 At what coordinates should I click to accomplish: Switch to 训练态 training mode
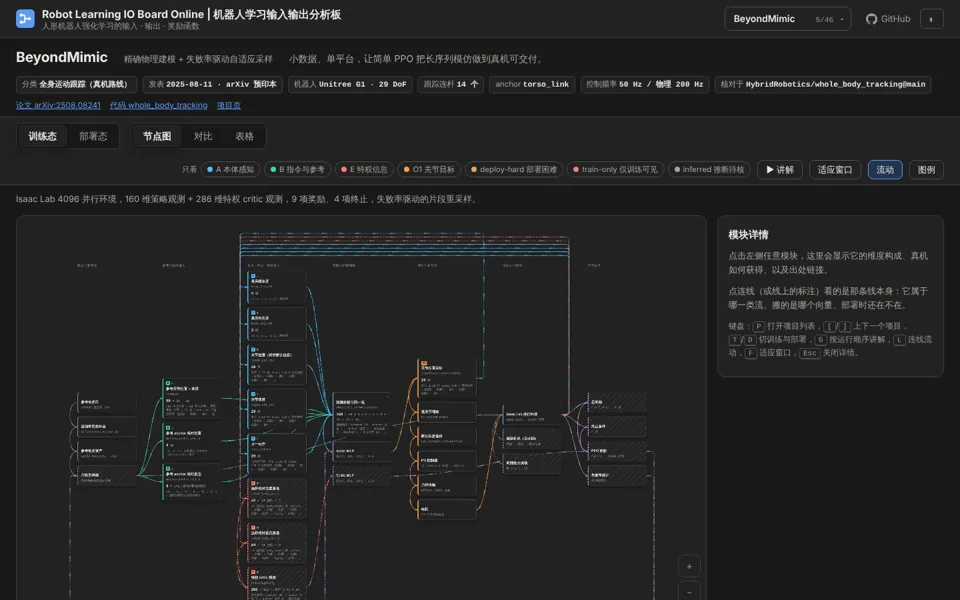point(42,136)
